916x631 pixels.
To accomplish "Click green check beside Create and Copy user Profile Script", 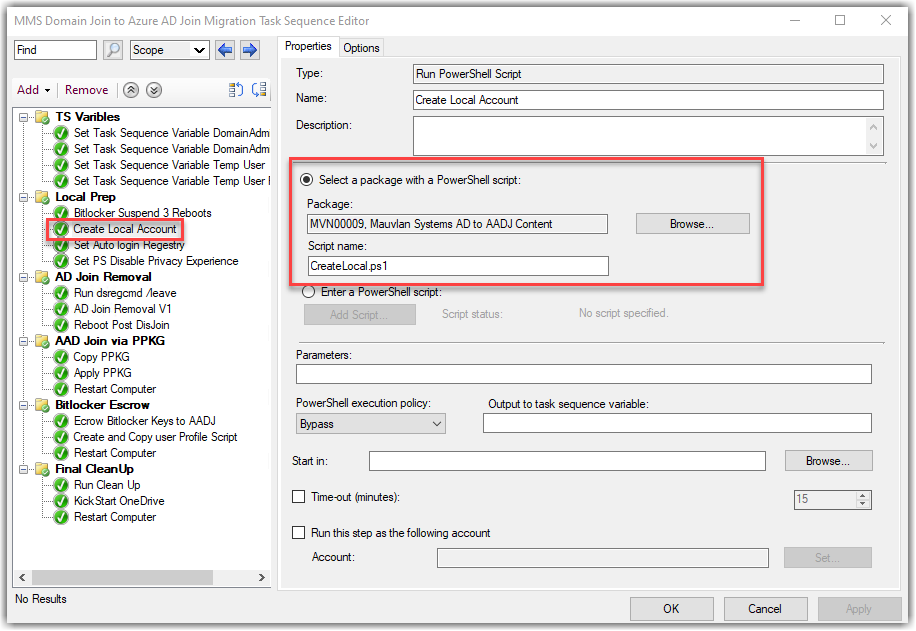I will pyautogui.click(x=61, y=437).
